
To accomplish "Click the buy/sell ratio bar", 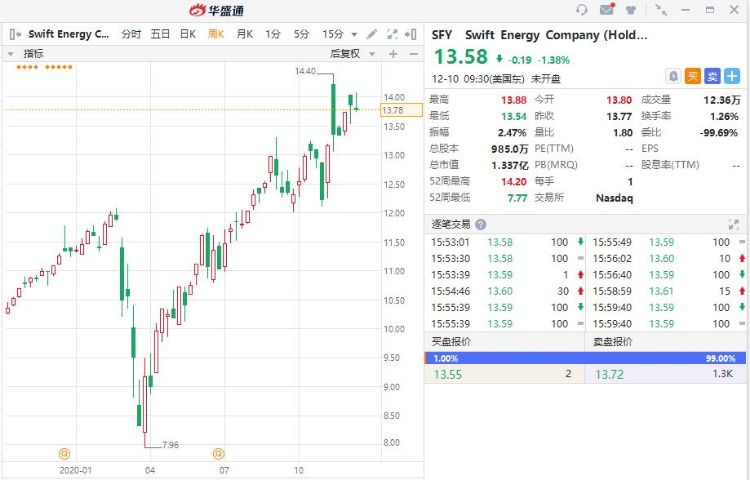I will [x=585, y=358].
